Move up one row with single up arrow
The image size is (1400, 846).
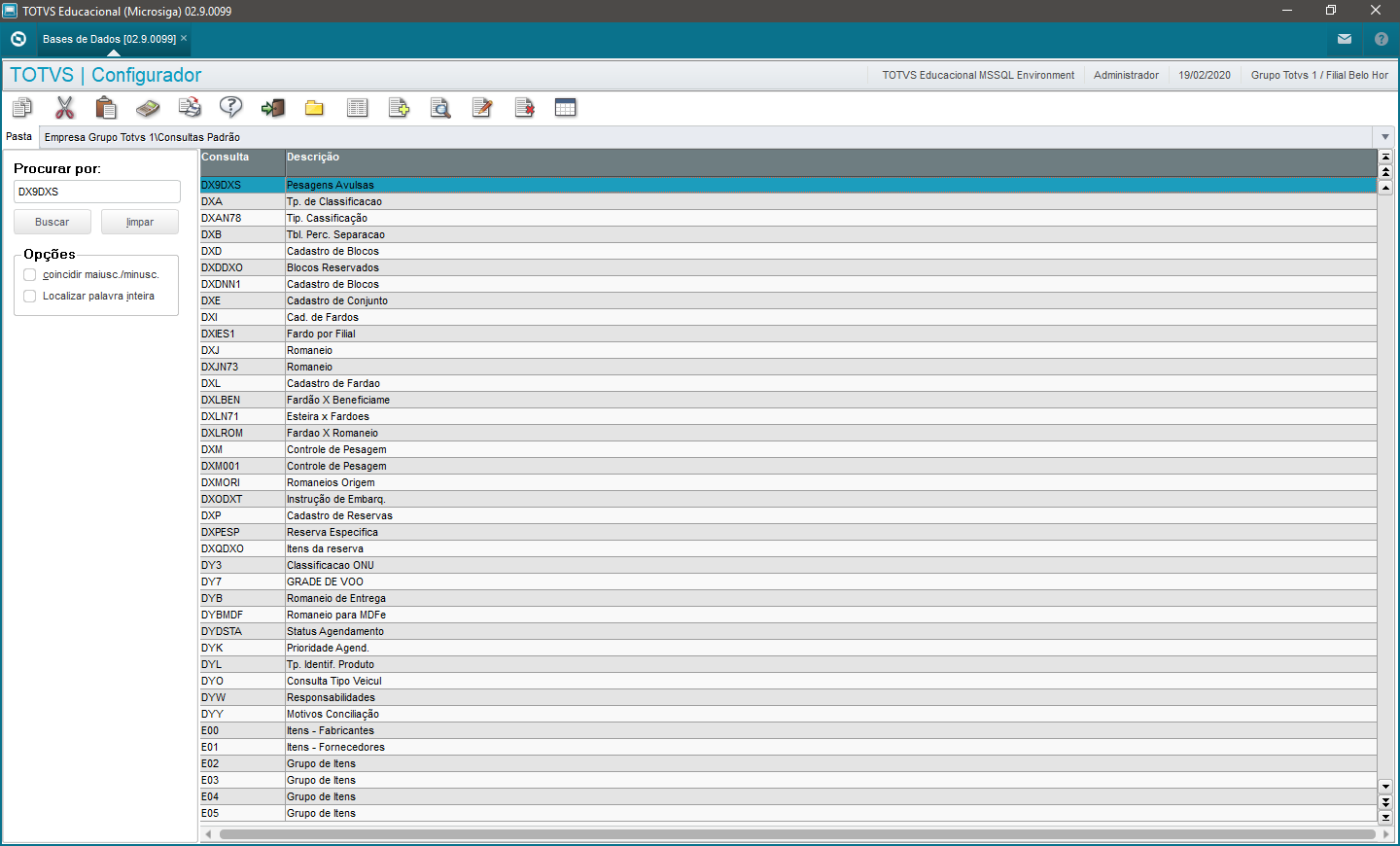1385,188
